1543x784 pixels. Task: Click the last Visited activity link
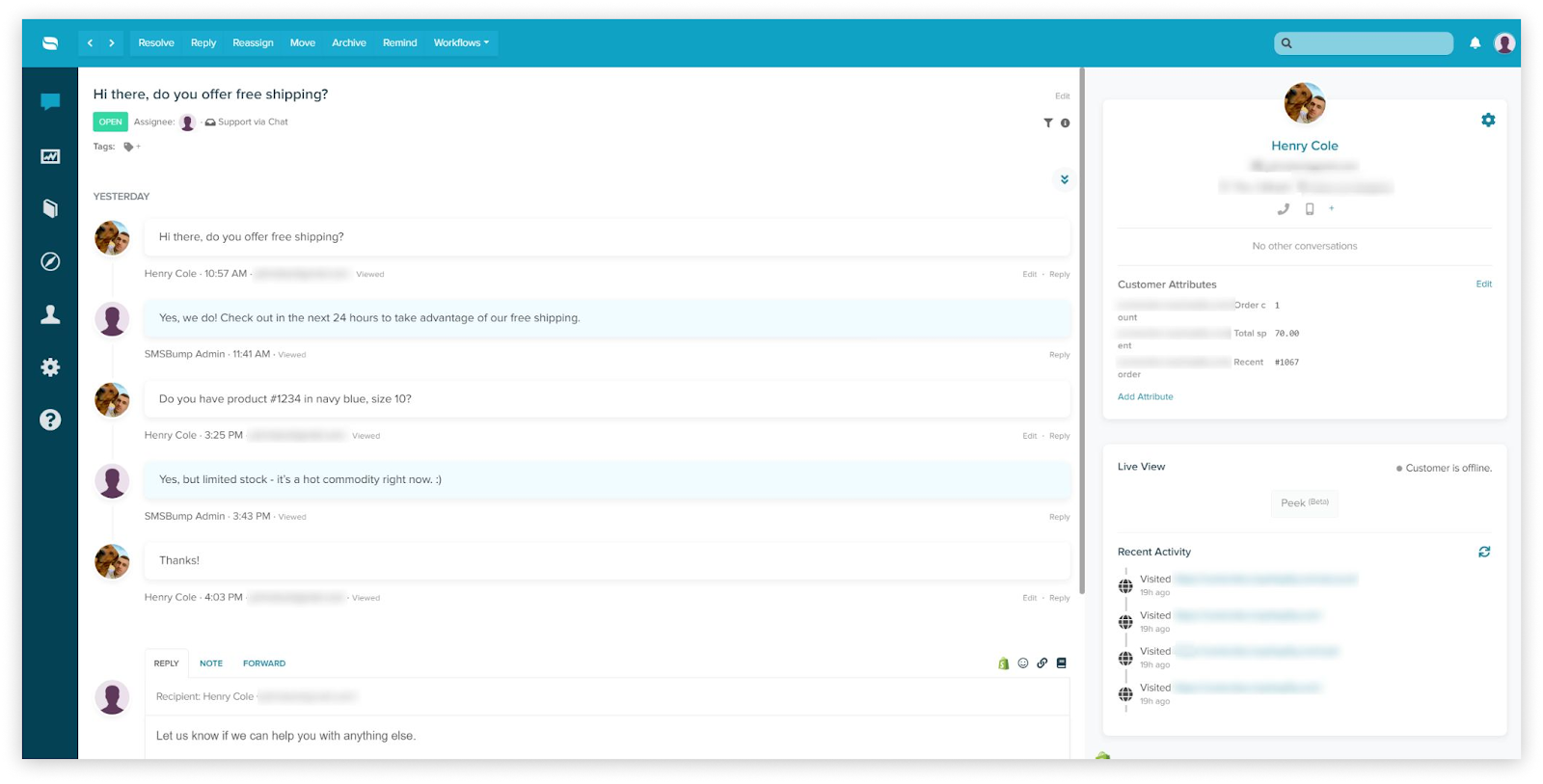click(x=1248, y=688)
